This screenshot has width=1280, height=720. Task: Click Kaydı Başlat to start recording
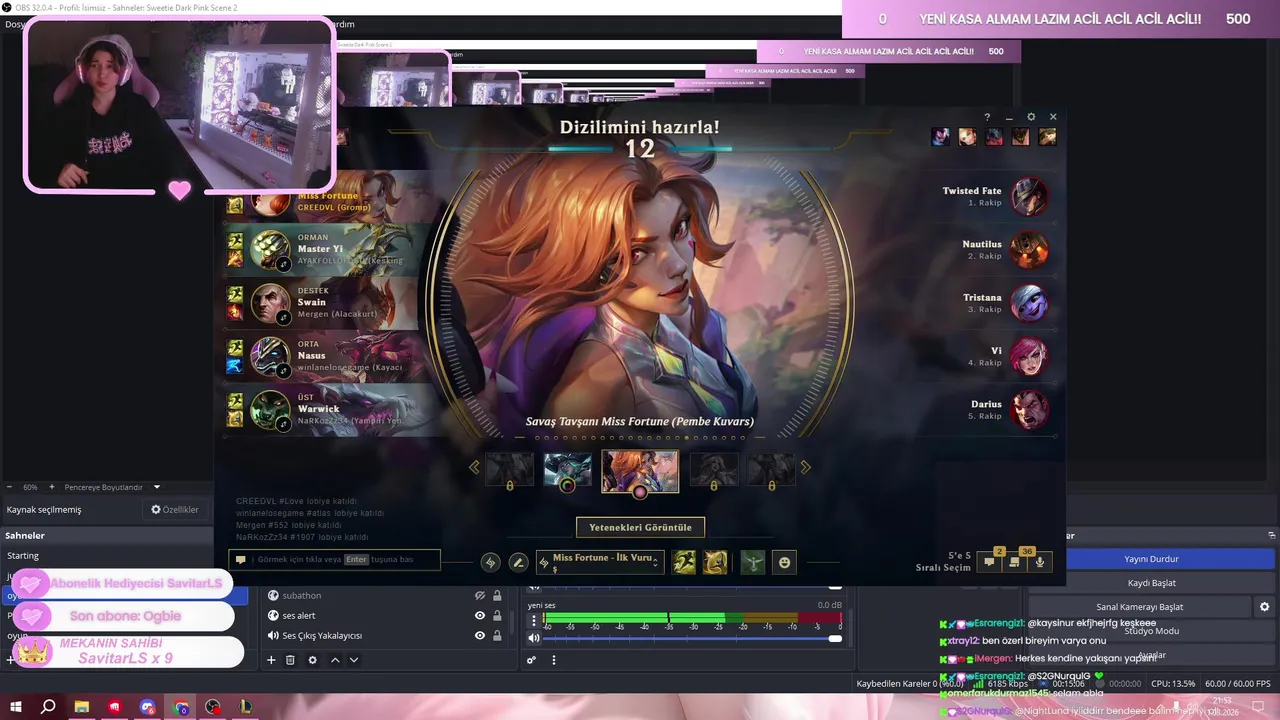tap(1151, 583)
